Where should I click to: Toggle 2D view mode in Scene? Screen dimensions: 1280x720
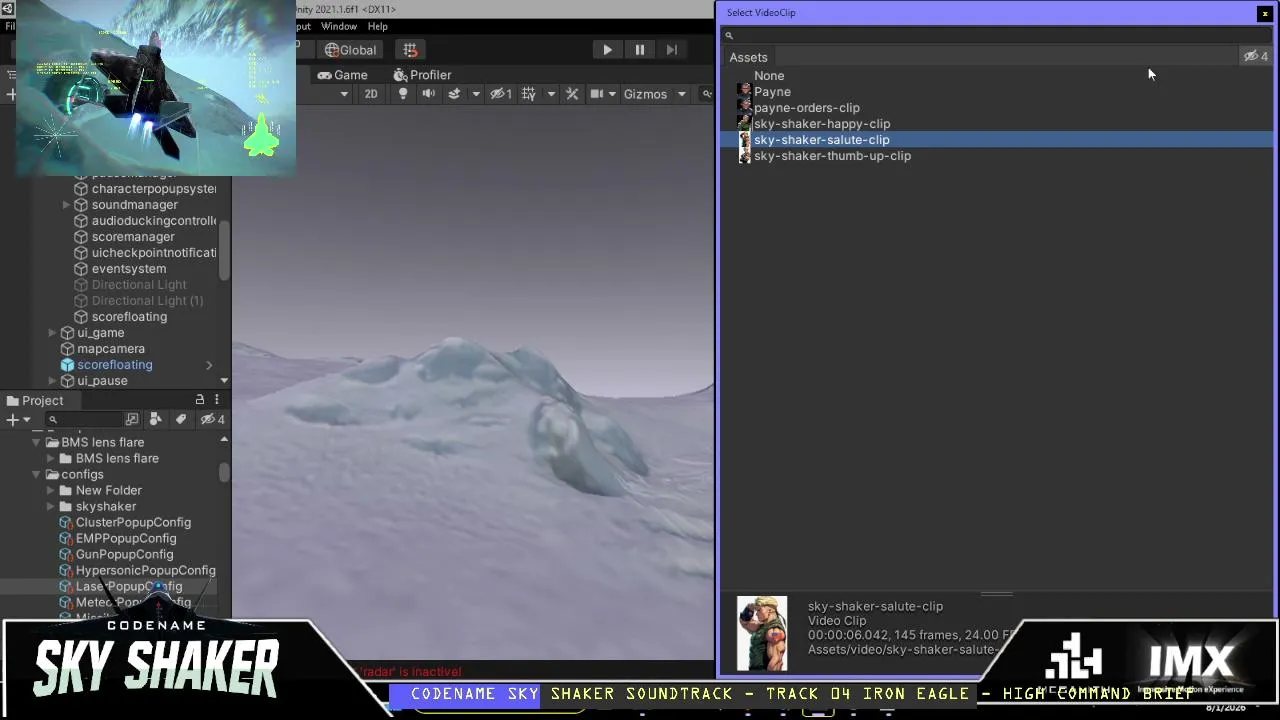pyautogui.click(x=371, y=94)
